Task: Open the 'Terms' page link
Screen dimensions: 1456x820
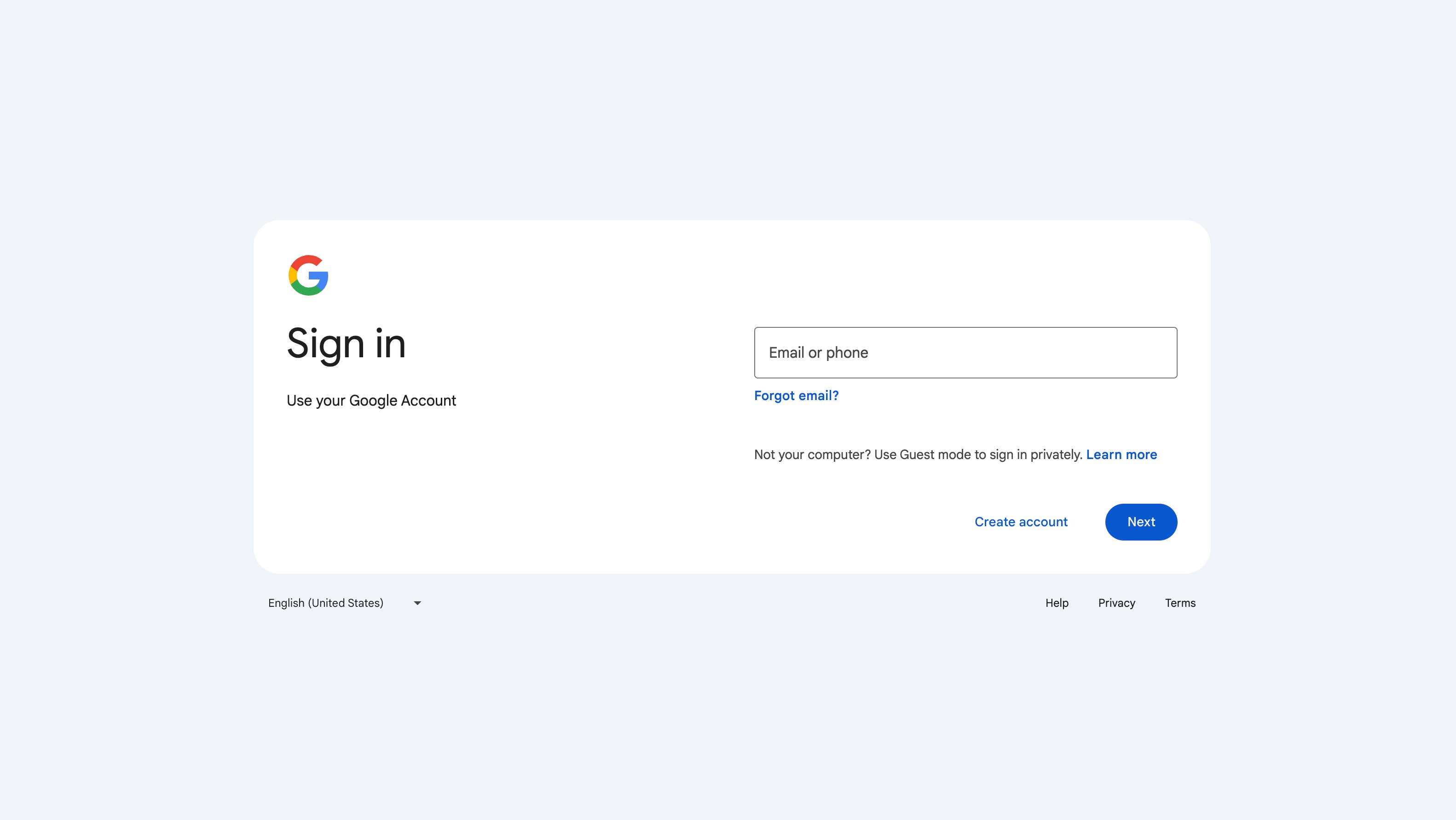Action: coord(1180,602)
